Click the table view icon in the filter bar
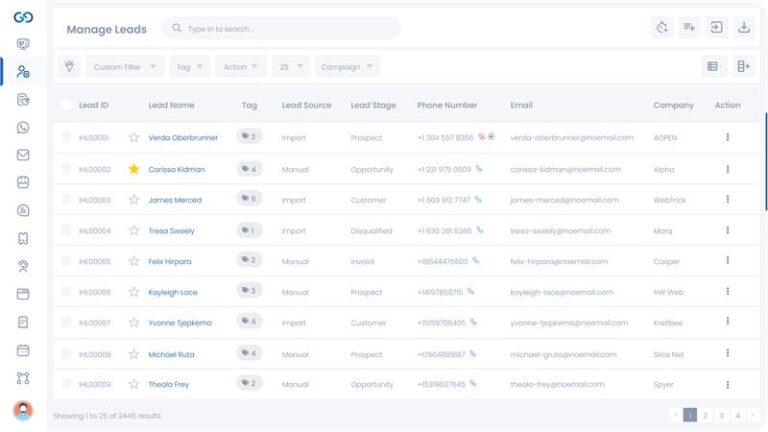Screen dimensions: 768x432 pyautogui.click(x=713, y=66)
